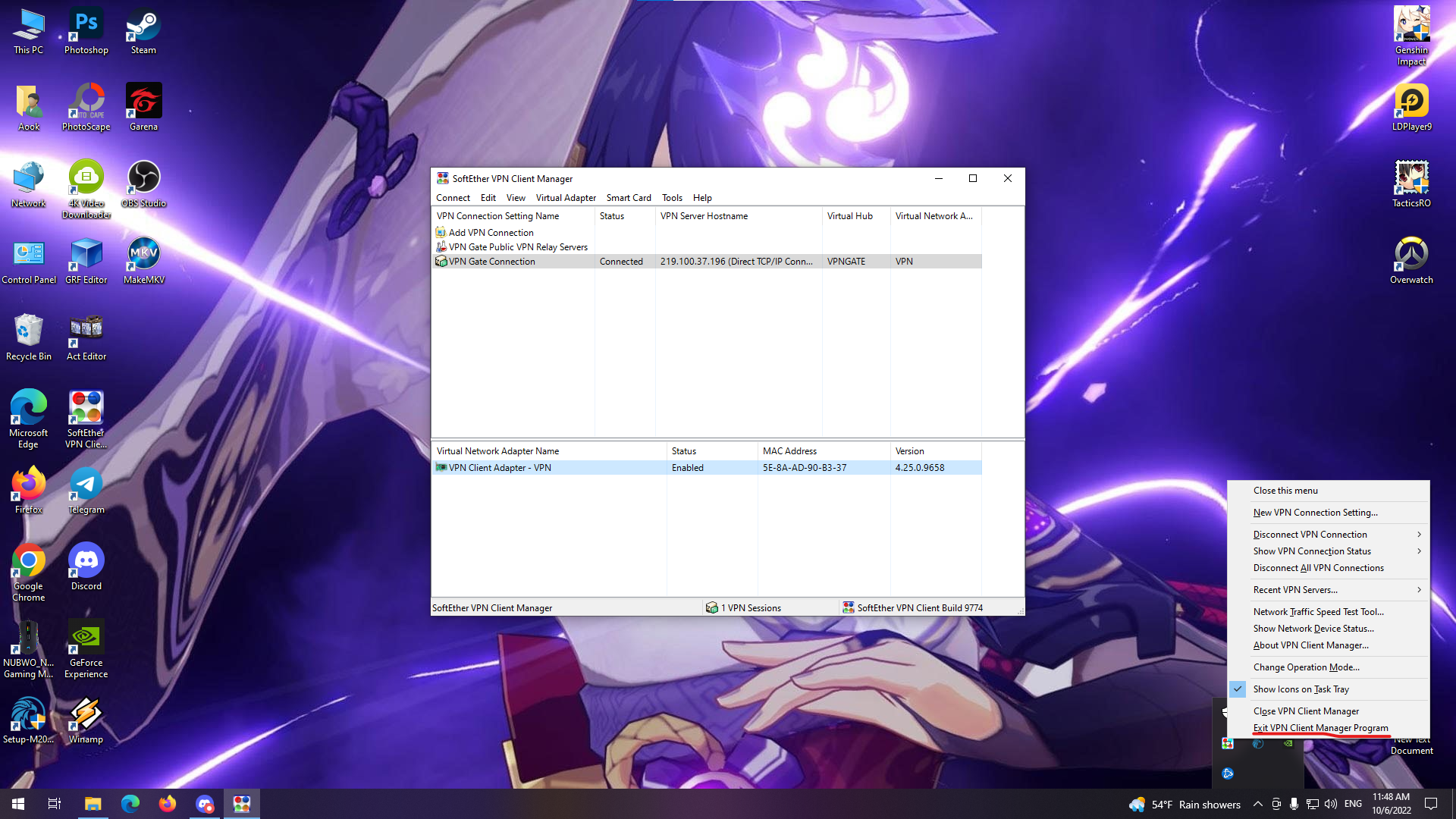Choose Change Operation Mode
Viewport: 1456px width, 819px height.
tap(1329, 667)
